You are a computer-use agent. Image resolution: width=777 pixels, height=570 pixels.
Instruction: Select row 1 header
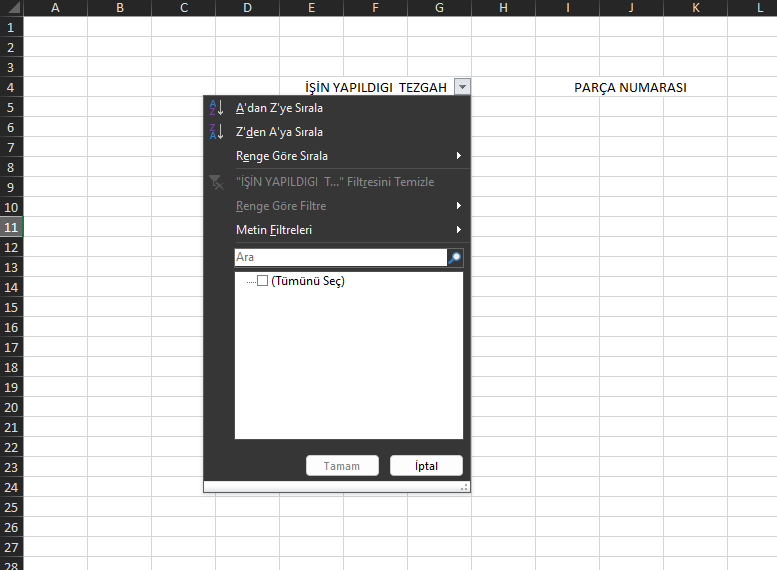11,27
